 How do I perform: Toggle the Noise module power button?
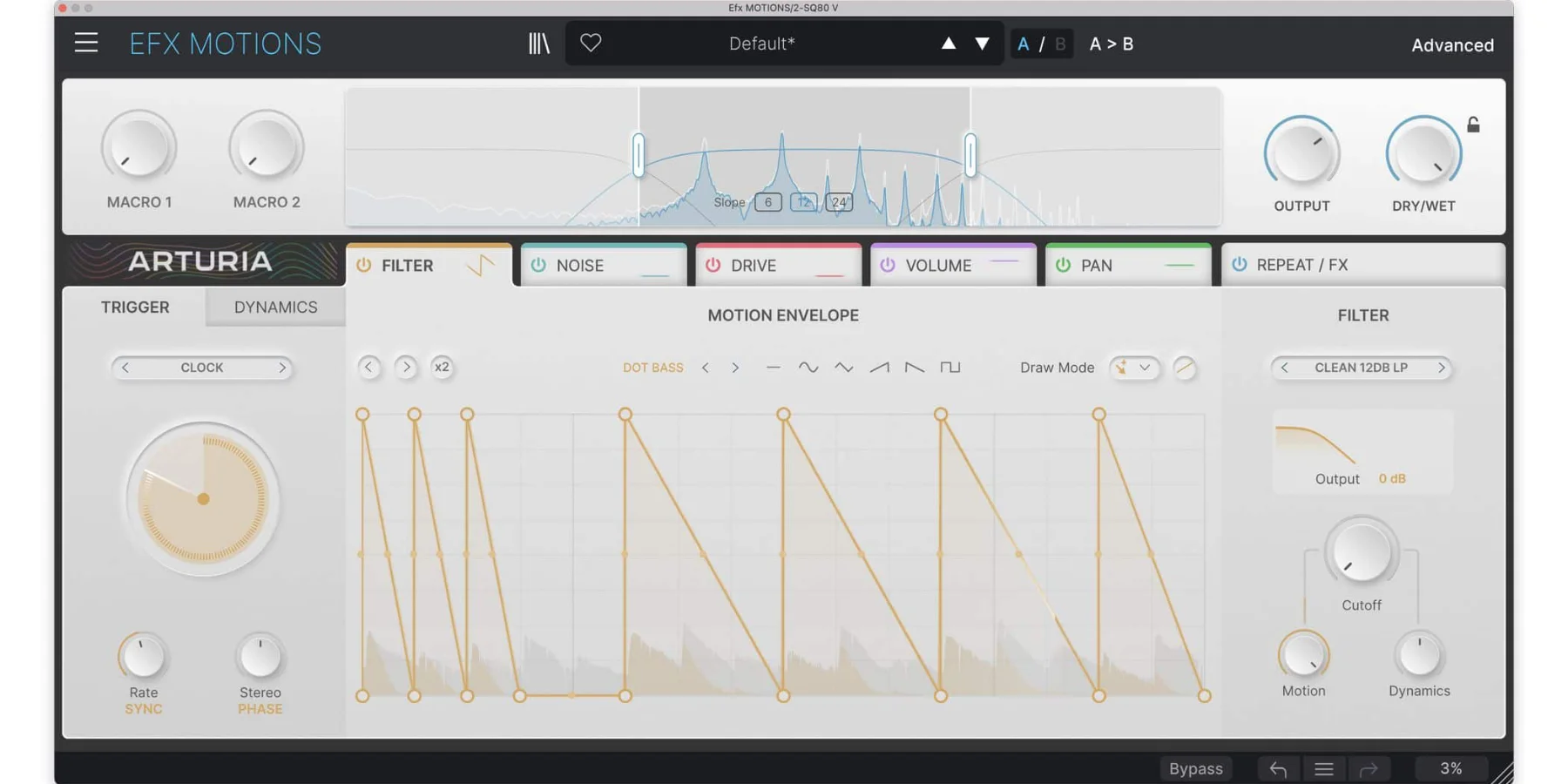click(x=538, y=265)
